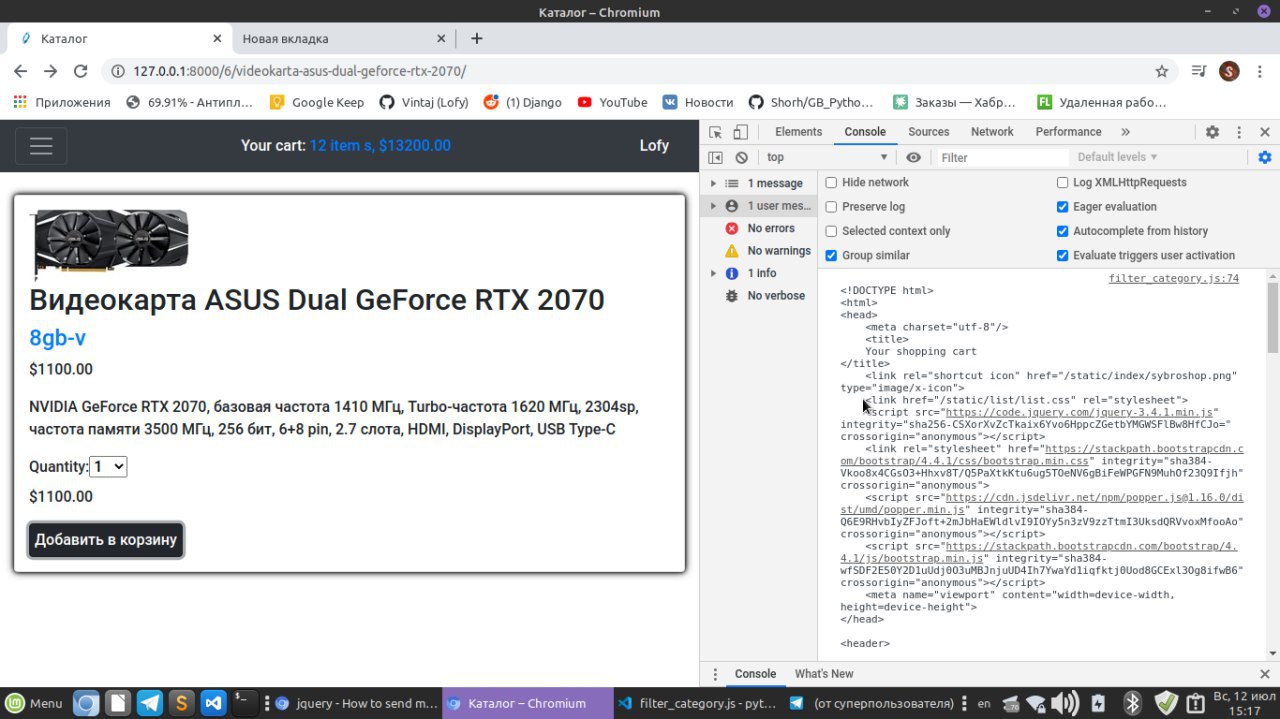Open the DevTools customize three-dot menu
This screenshot has width=1280, height=719.
click(1239, 132)
